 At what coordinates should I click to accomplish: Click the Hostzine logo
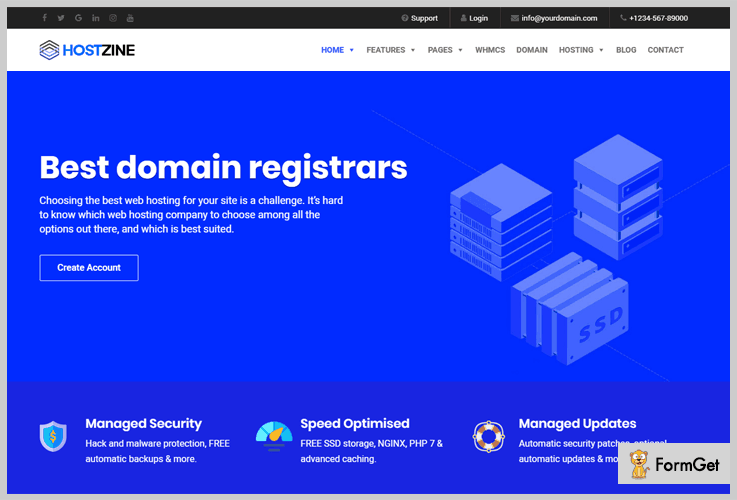click(x=87, y=50)
